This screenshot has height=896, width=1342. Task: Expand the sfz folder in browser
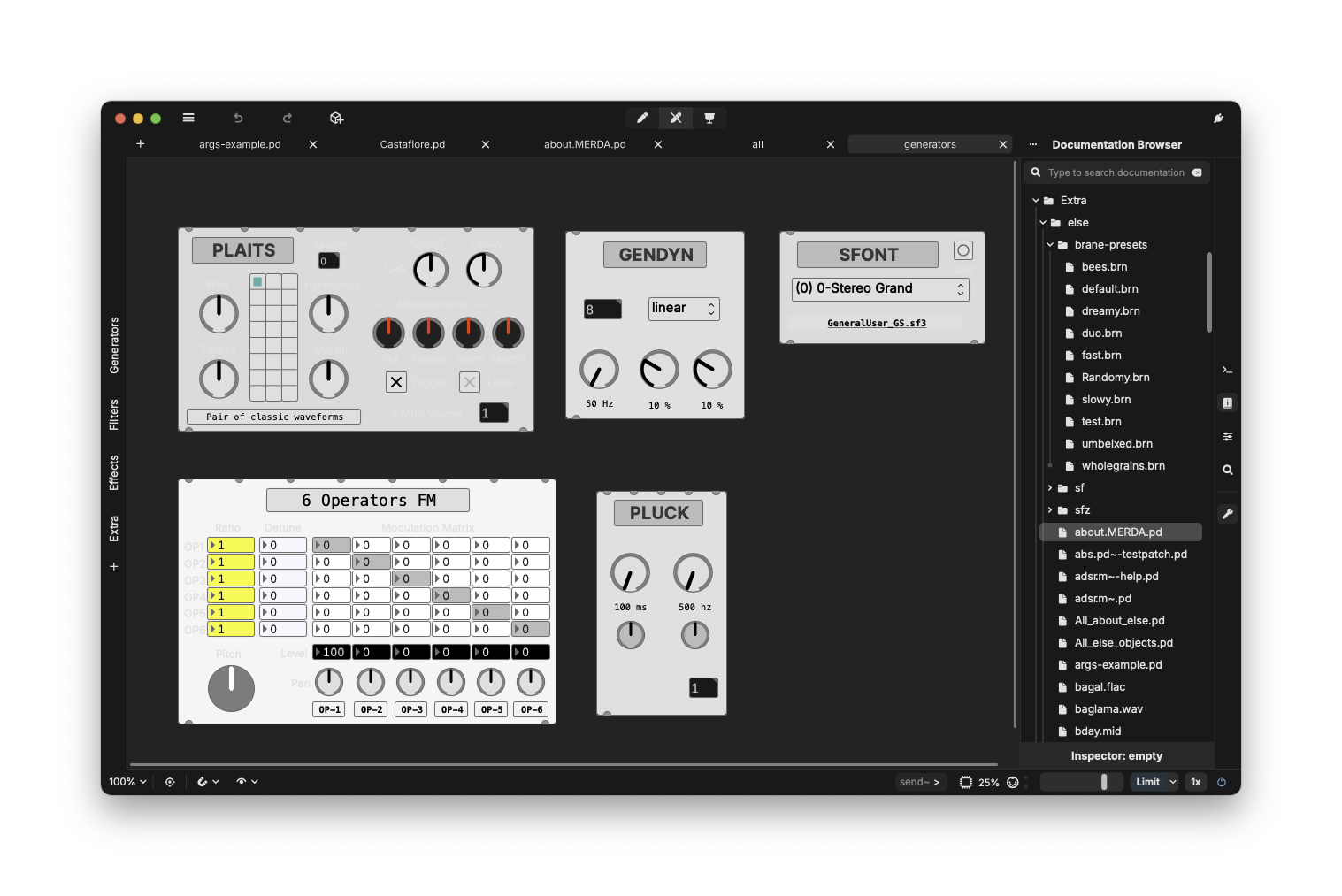(x=1050, y=510)
